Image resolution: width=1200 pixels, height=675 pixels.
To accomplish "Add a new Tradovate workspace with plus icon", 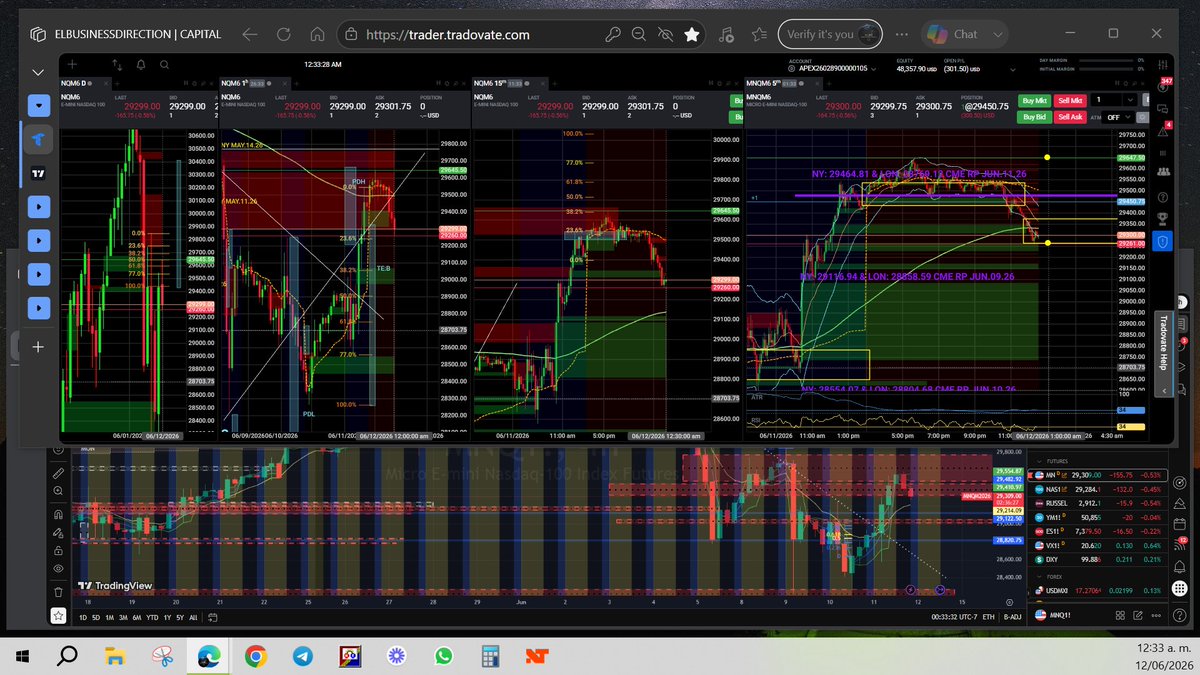I will (x=72, y=64).
